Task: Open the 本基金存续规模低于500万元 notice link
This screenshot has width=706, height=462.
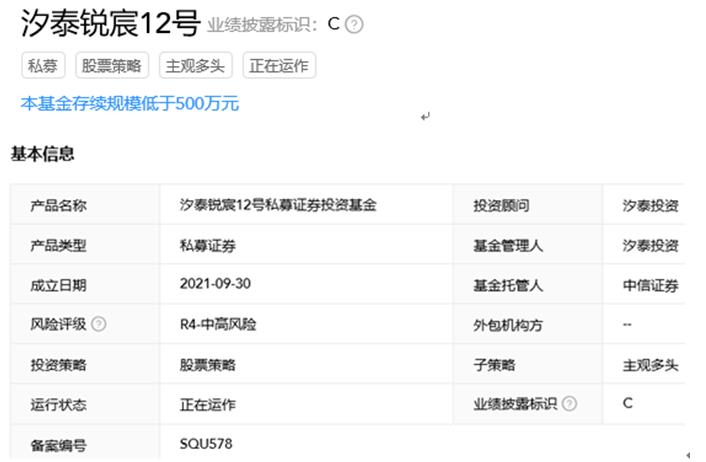Action: click(130, 104)
